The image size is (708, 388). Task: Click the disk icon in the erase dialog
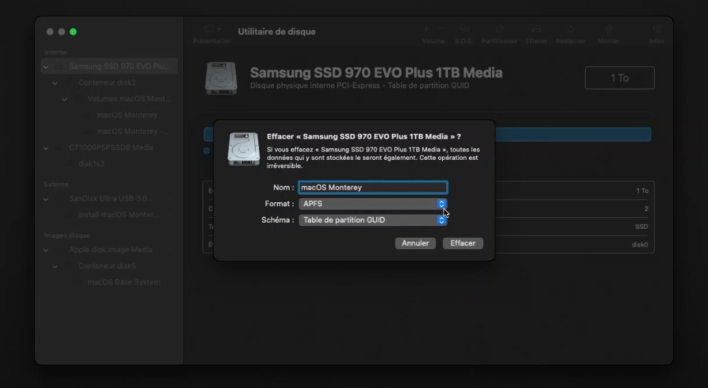tap(244, 149)
